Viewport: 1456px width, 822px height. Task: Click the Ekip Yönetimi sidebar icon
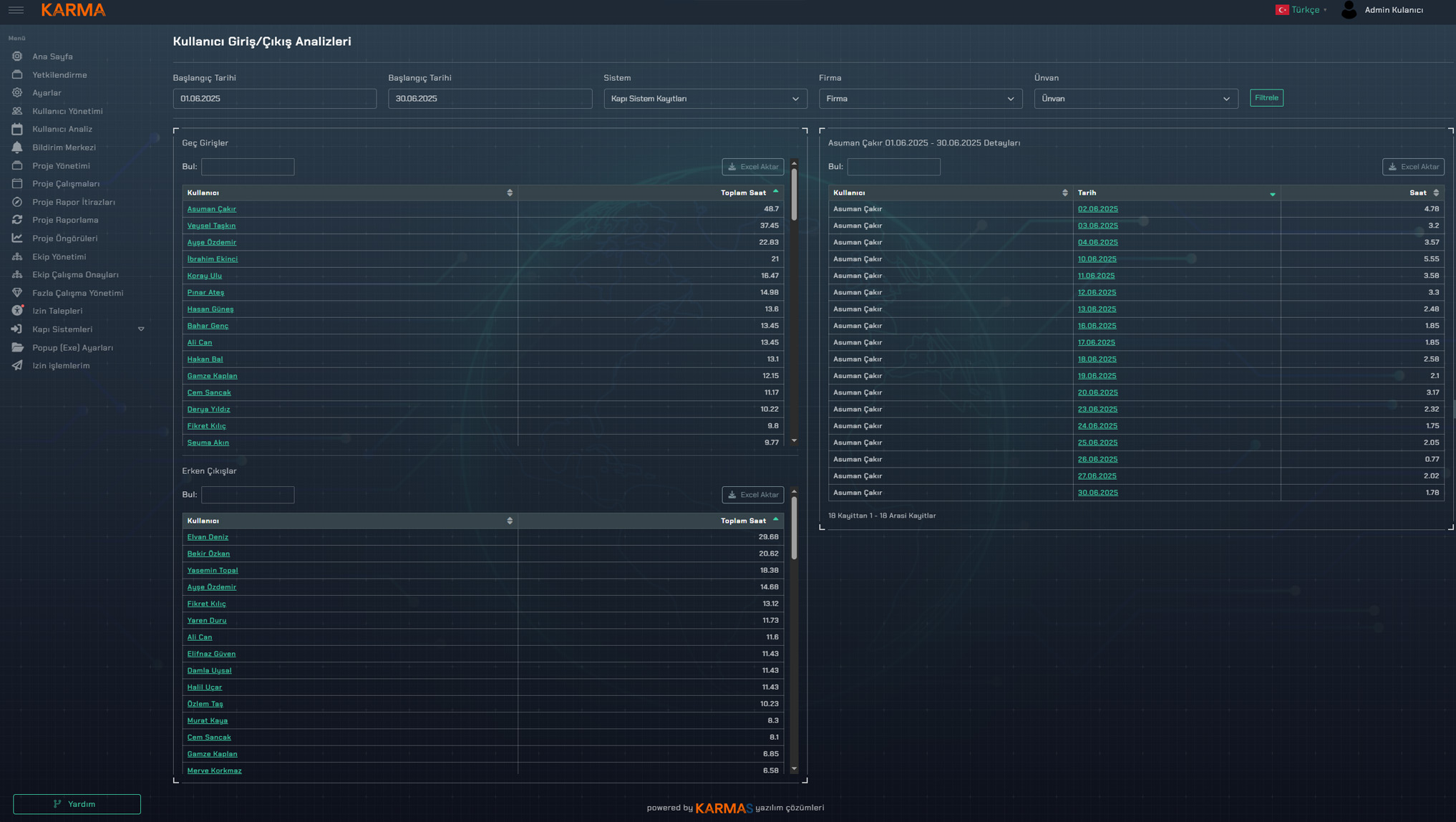[17, 256]
